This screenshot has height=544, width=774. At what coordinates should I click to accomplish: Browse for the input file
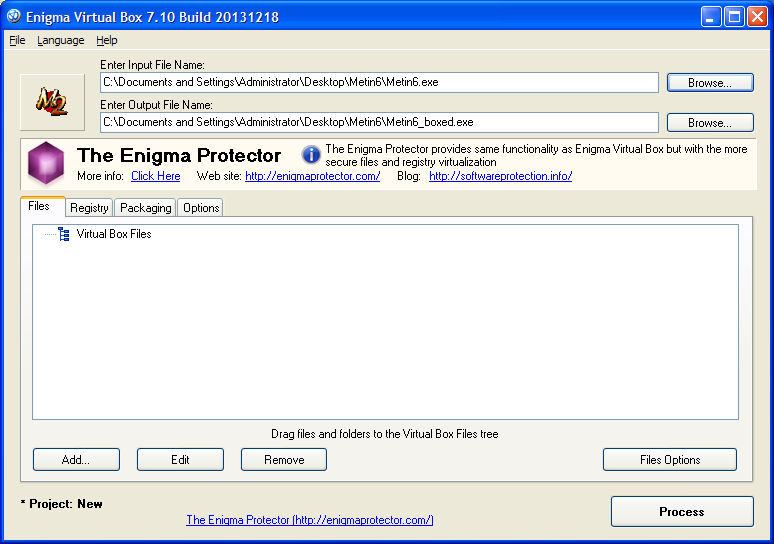click(x=710, y=82)
